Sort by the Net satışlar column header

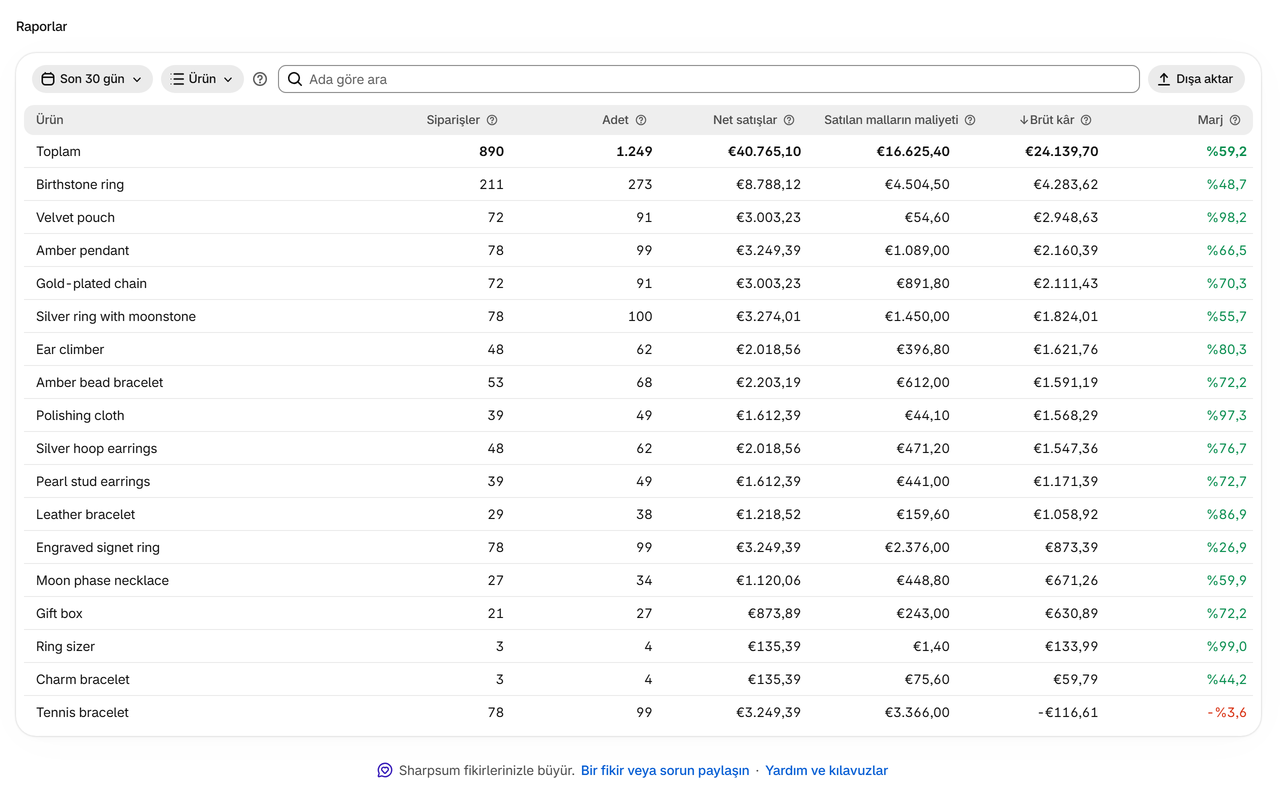click(x=745, y=120)
